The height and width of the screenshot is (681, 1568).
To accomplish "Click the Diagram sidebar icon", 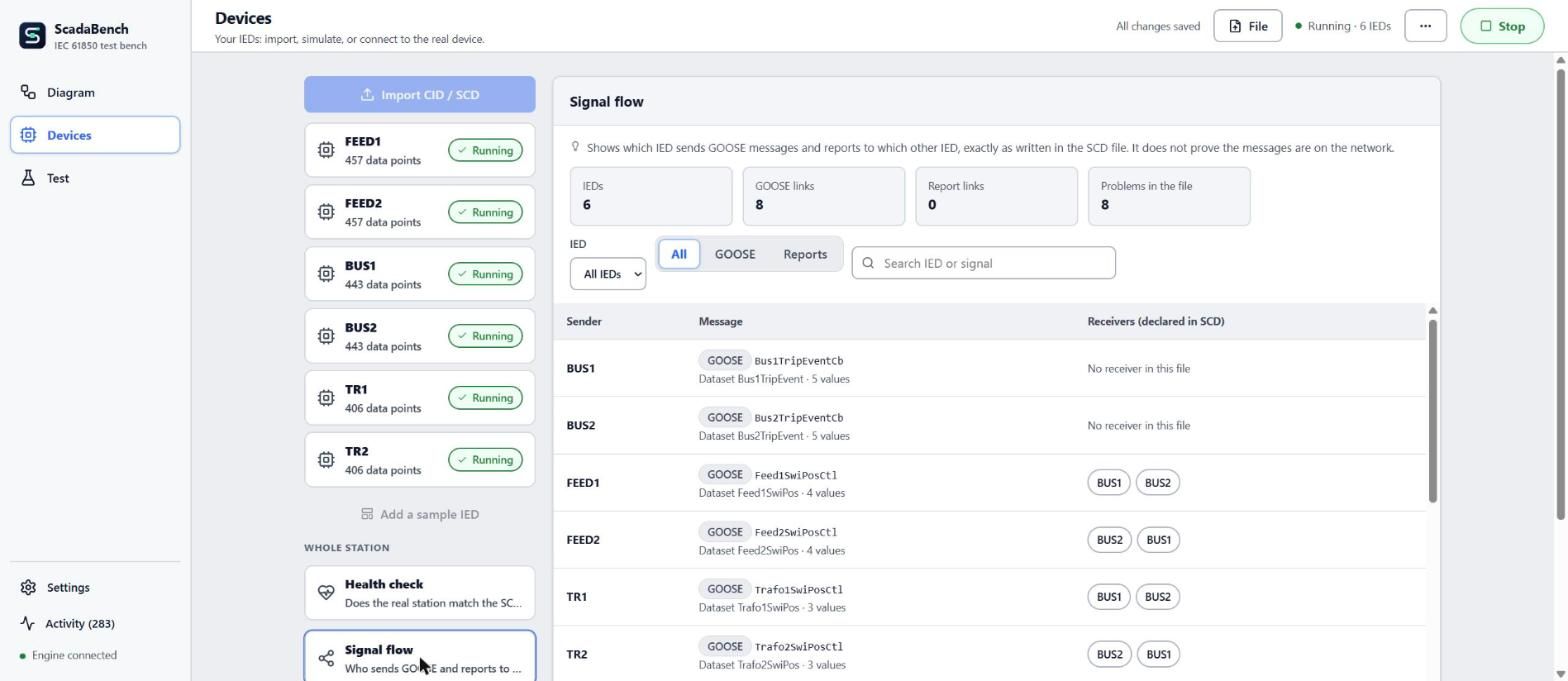I will [28, 92].
